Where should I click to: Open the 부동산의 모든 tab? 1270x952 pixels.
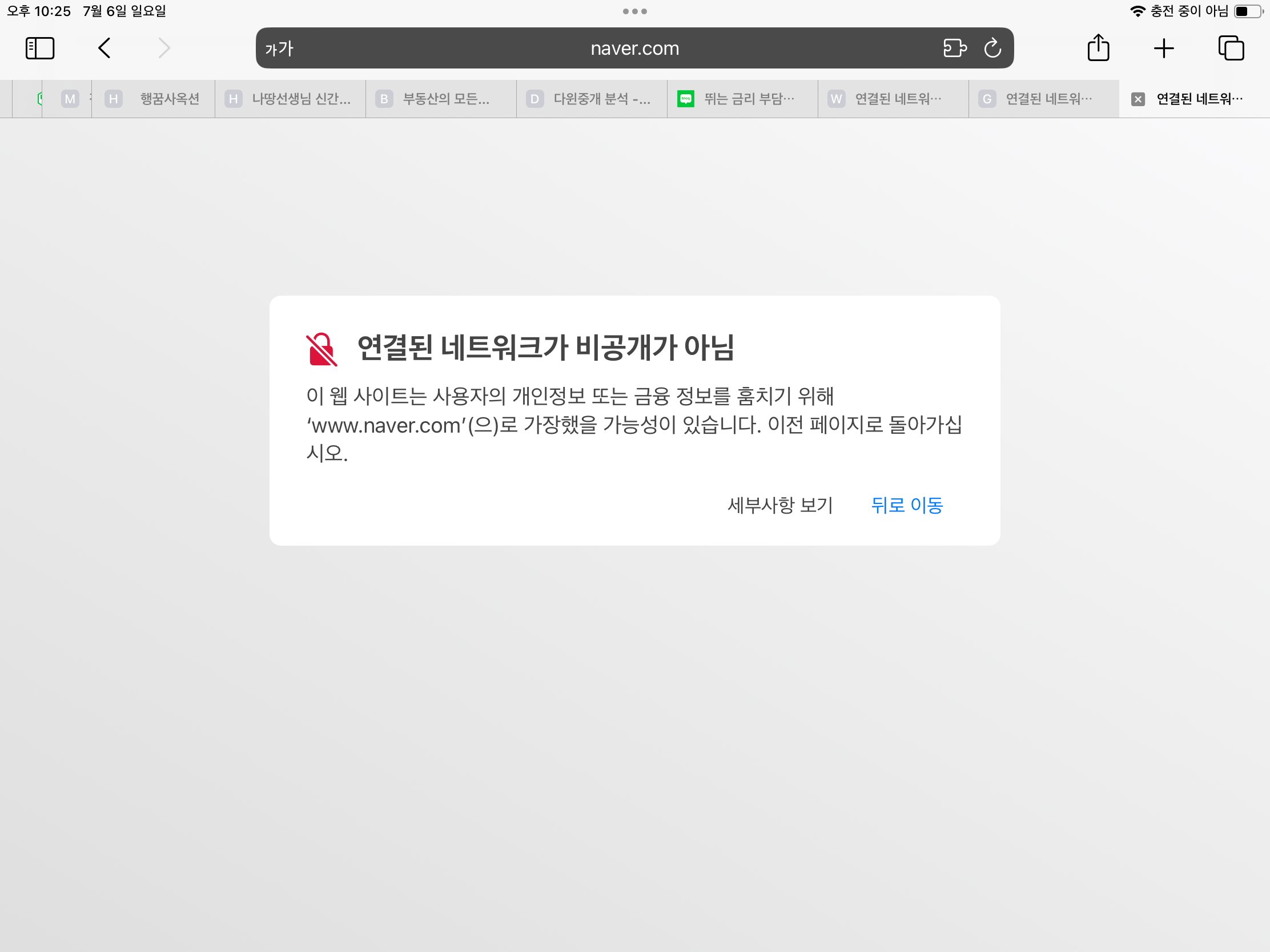pyautogui.click(x=445, y=99)
